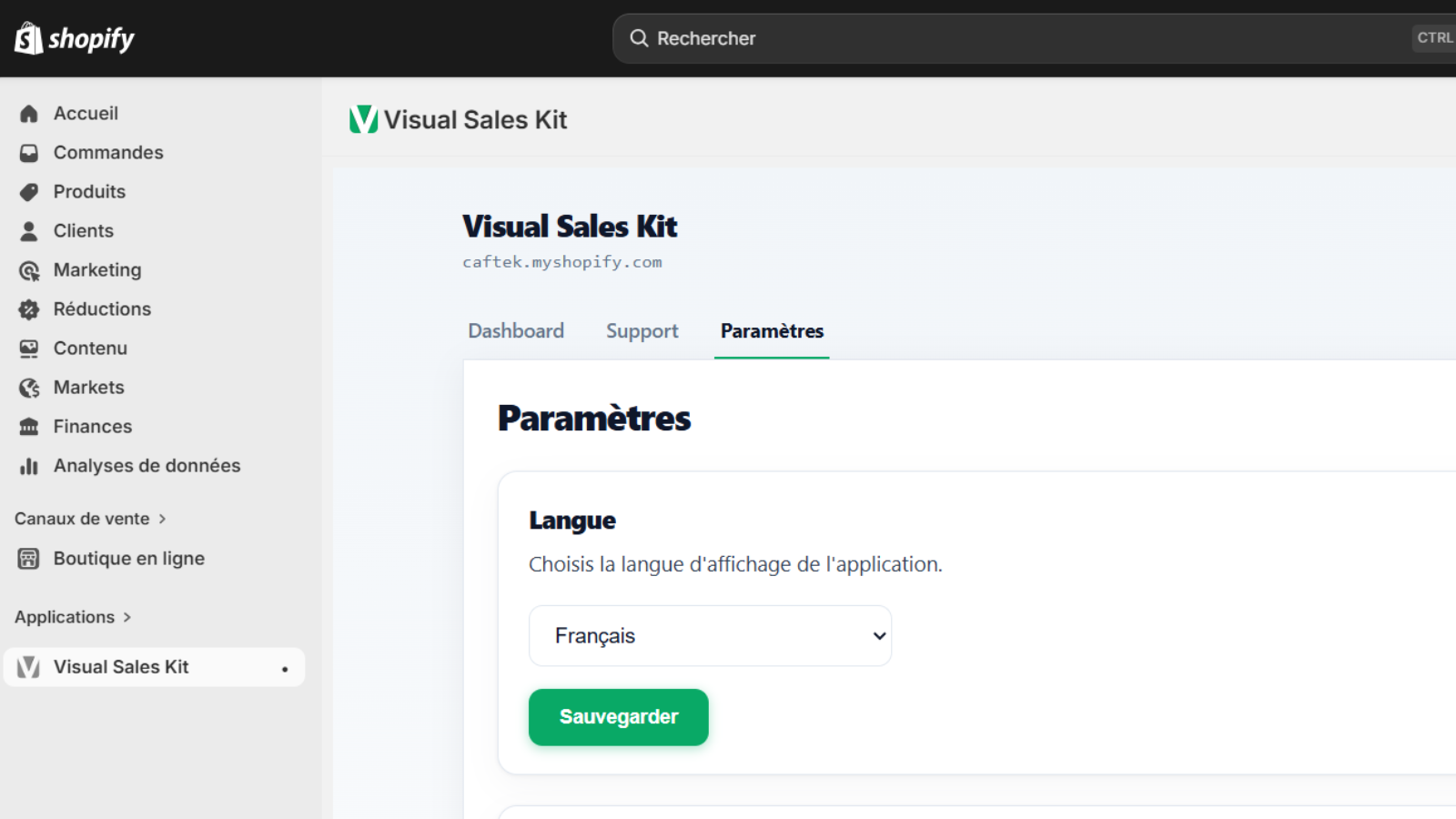
Task: Select the Paramètres tab
Action: (x=772, y=331)
